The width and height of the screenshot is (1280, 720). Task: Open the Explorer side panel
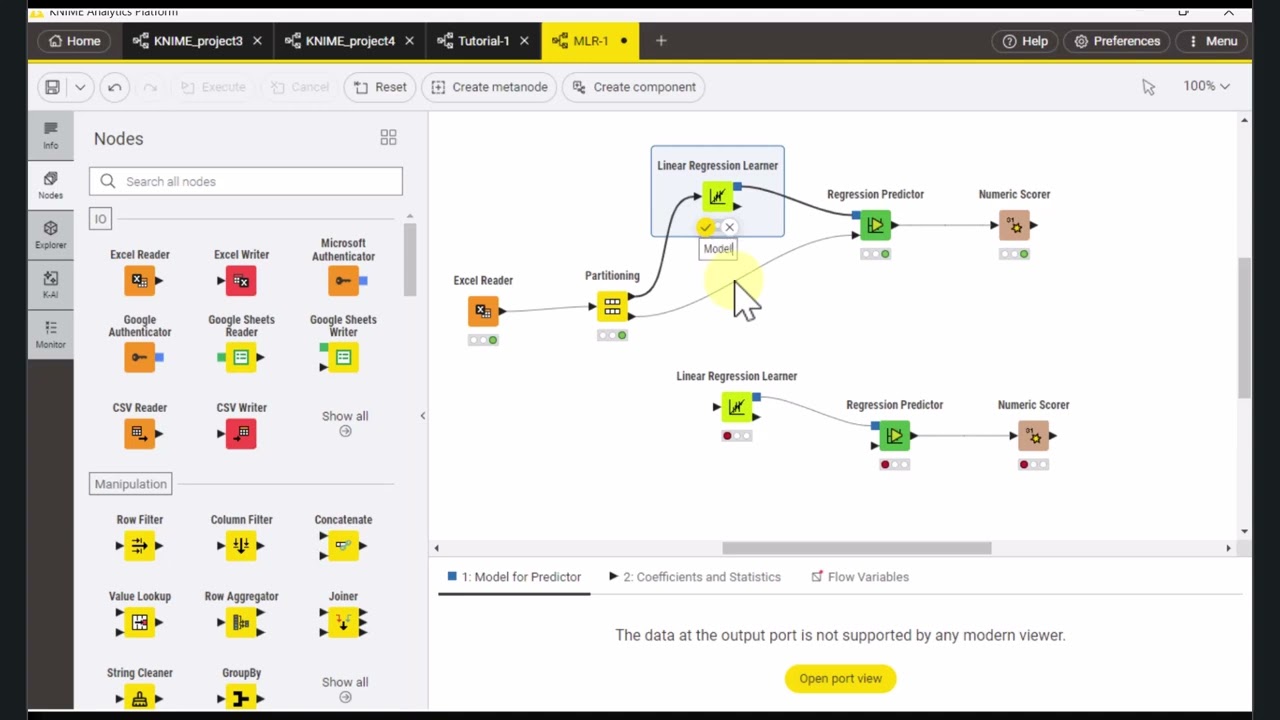coord(50,235)
